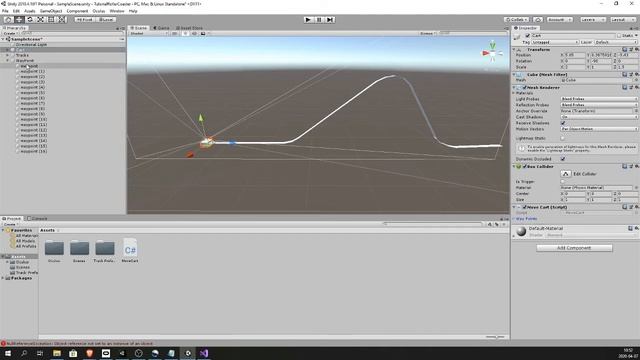Open the GameObject menu
Screen dimensions: 640x360
coord(51,11)
